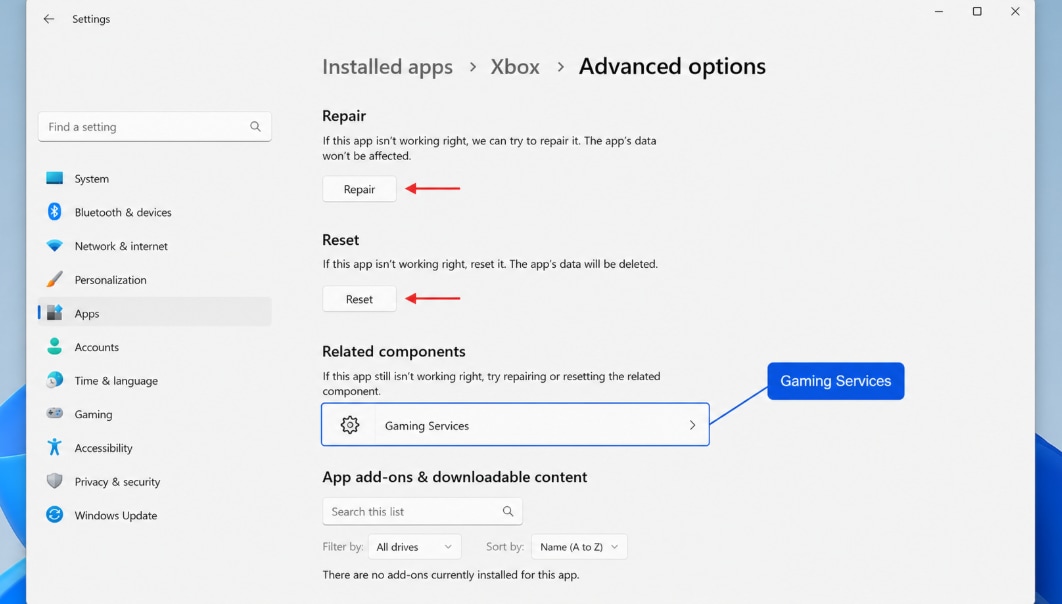Click the Bluetooth icon in the sidebar
This screenshot has width=1062, height=604.
[x=55, y=212]
